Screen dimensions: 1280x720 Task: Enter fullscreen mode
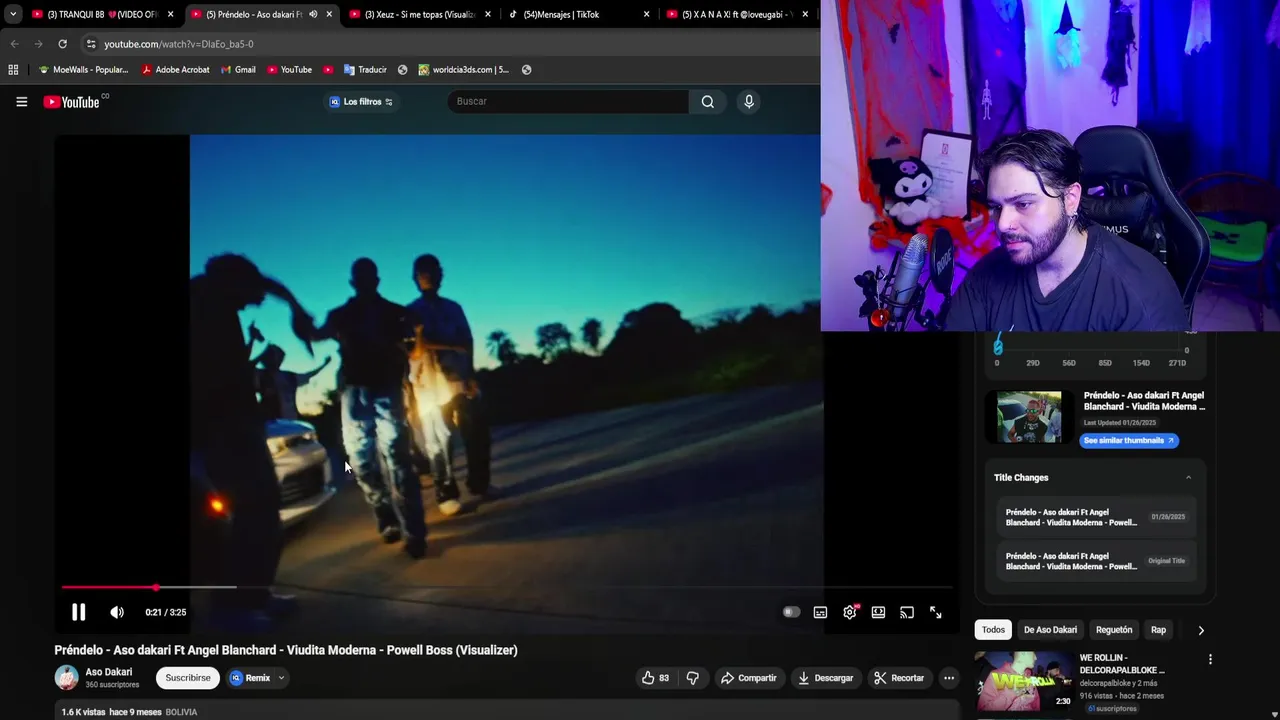pyautogui.click(x=935, y=612)
